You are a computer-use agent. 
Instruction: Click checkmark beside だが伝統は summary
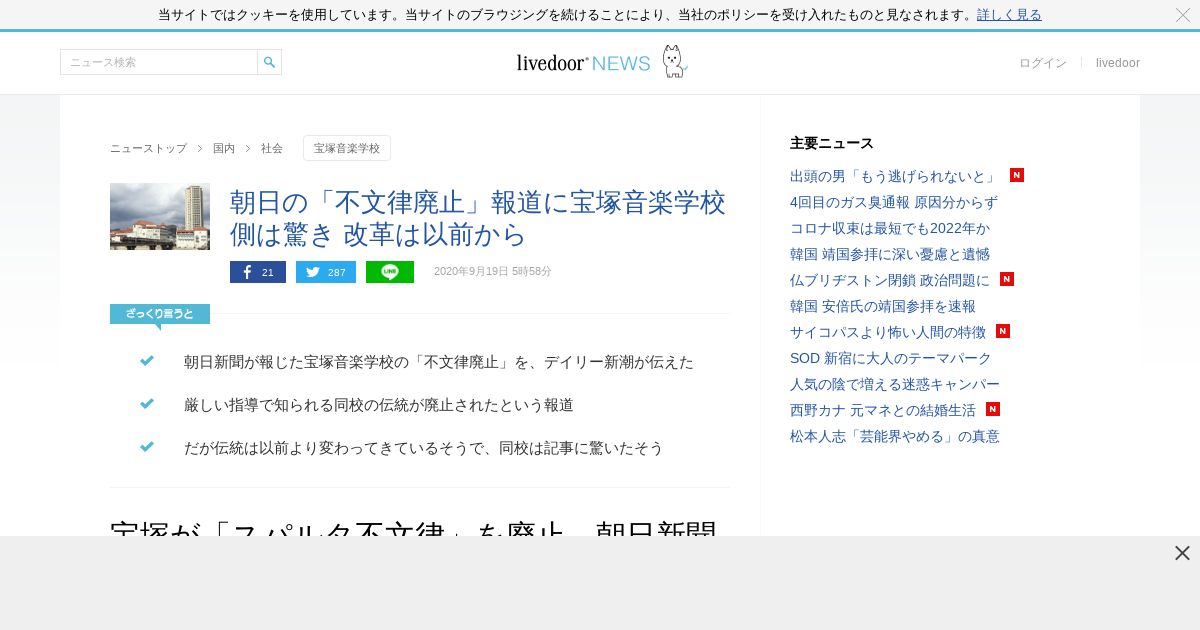coord(147,447)
